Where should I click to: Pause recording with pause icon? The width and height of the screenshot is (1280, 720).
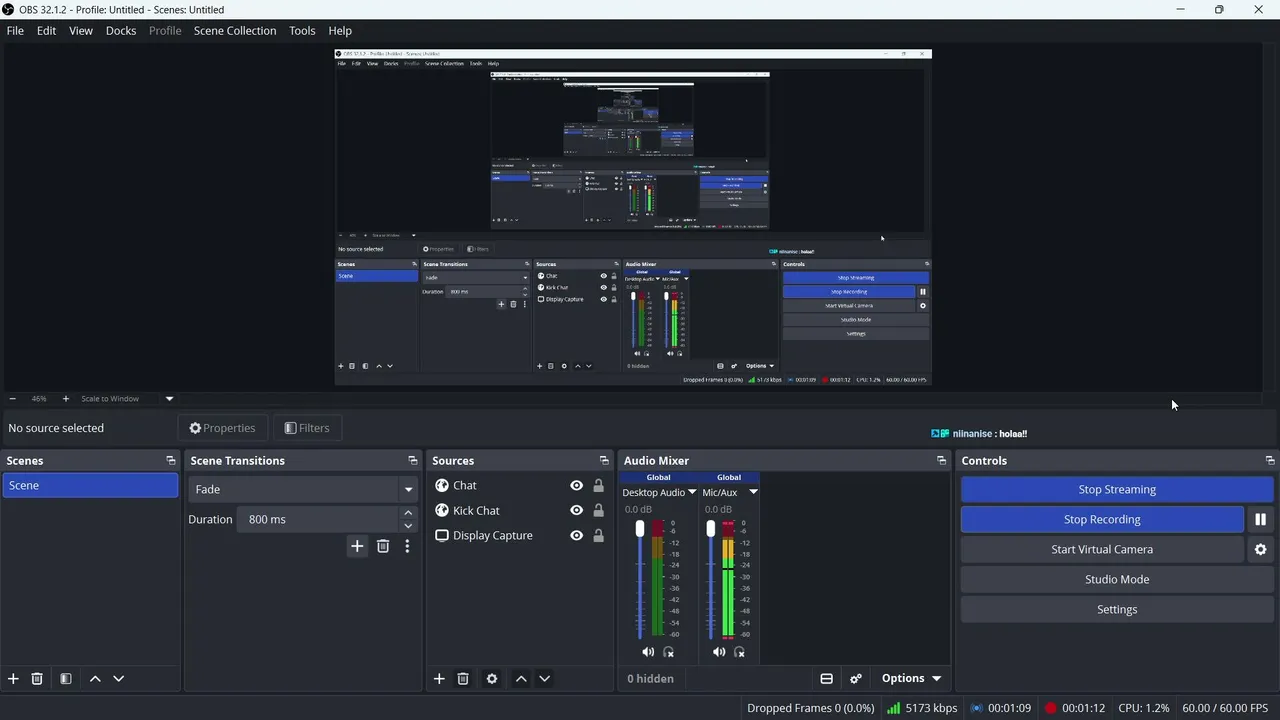click(1260, 519)
